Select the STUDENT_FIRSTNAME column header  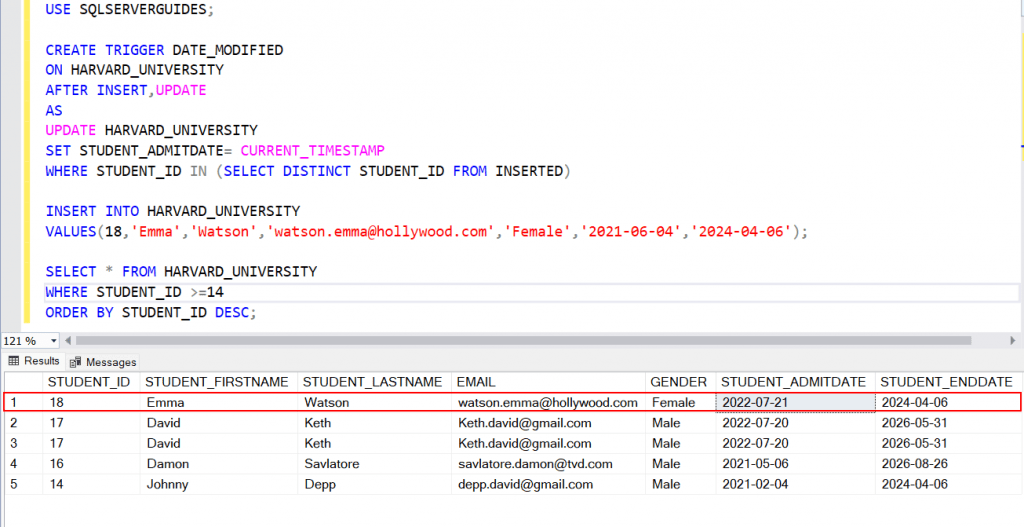tap(217, 382)
